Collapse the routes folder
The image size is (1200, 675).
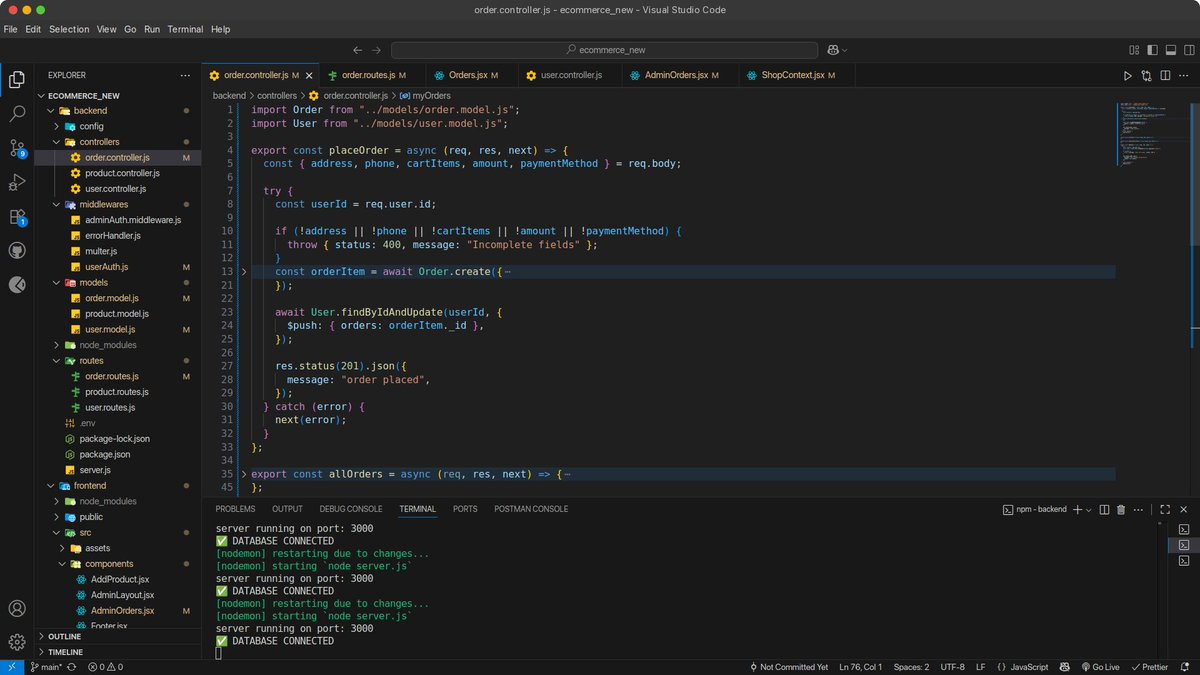click(x=118, y=360)
